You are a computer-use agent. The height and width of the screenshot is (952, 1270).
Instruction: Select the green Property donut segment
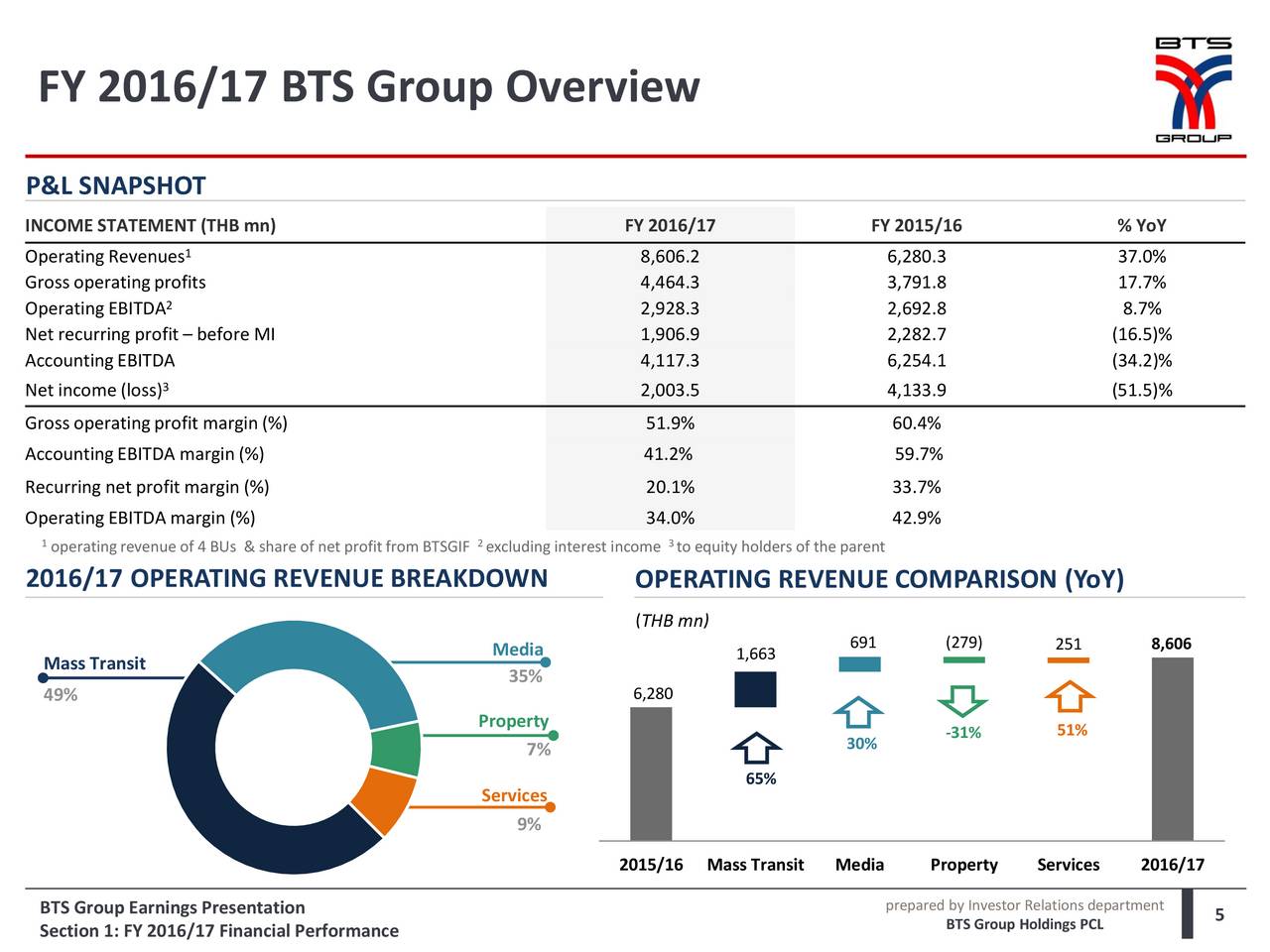point(396,750)
